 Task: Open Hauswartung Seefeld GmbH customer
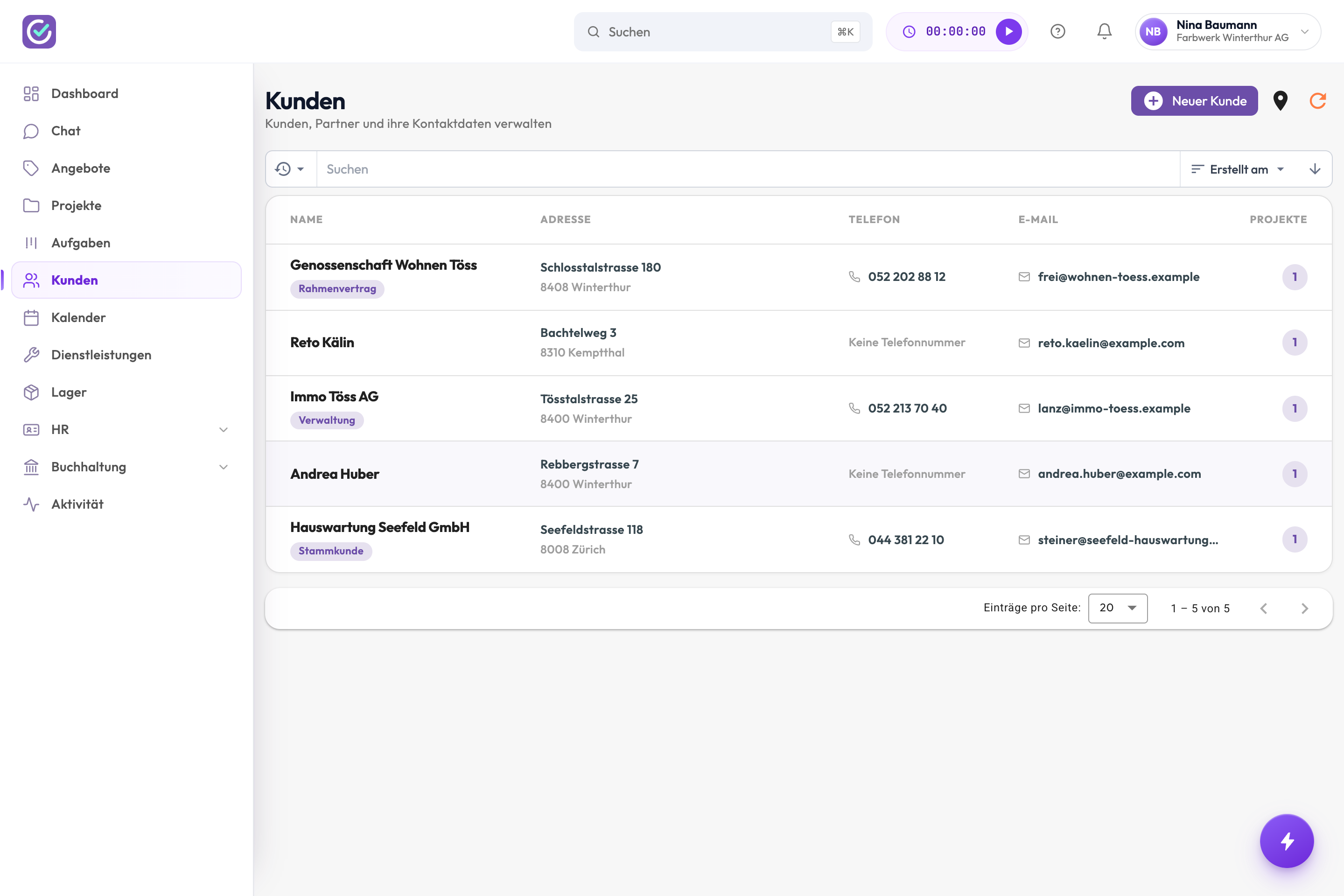pos(799,539)
